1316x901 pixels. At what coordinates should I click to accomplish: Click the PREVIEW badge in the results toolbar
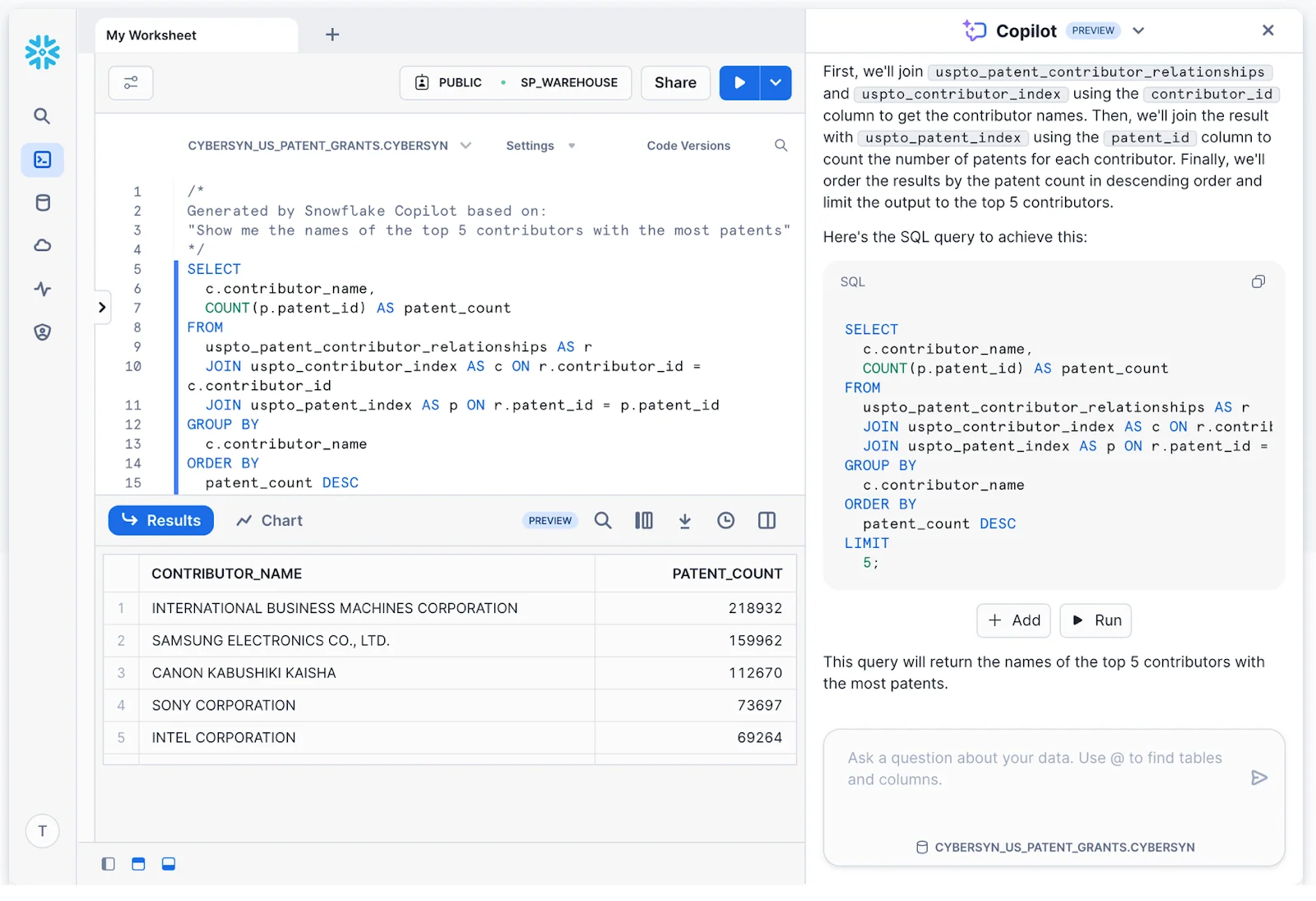coord(550,521)
